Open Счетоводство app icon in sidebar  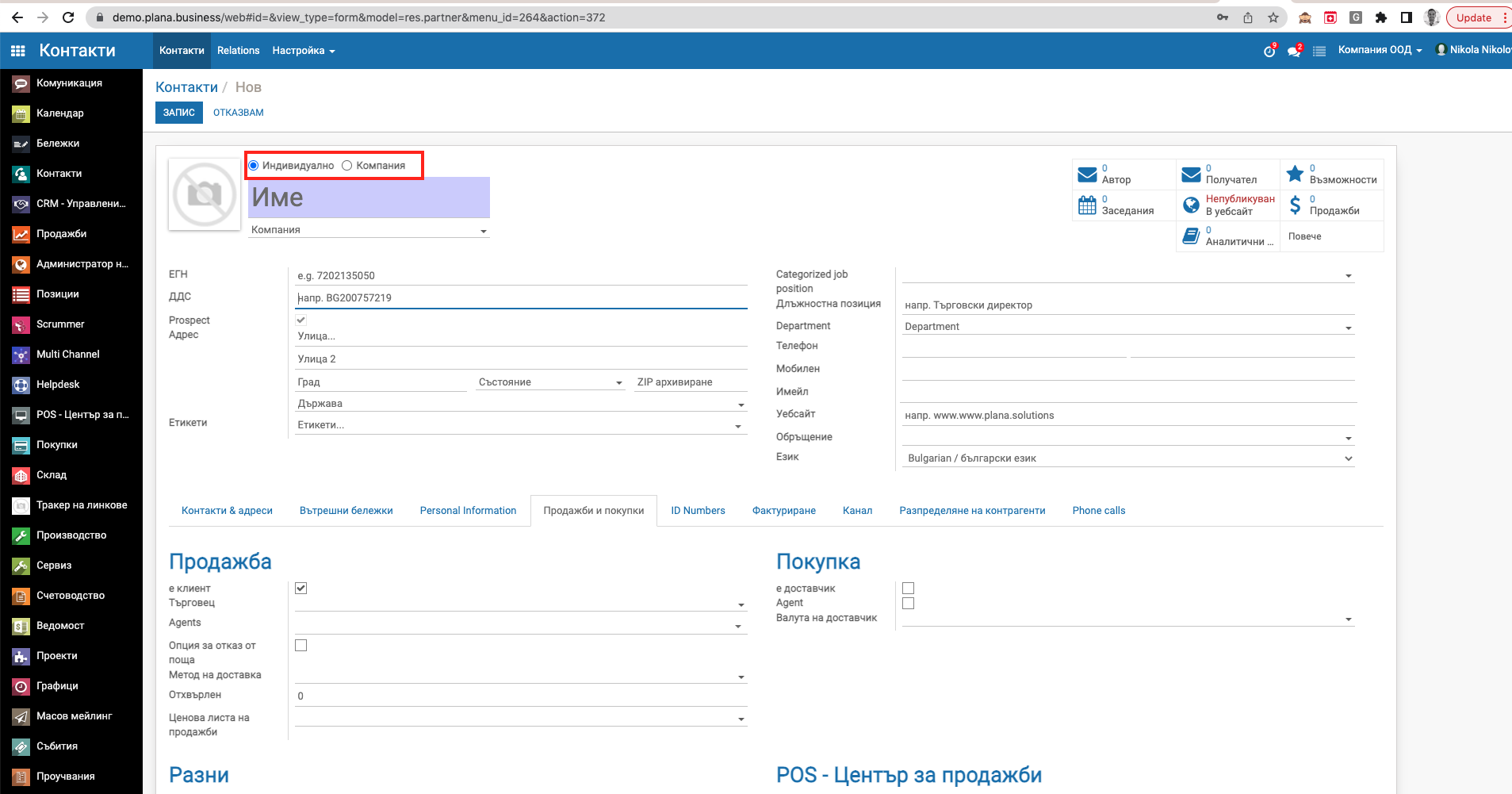[21, 596]
